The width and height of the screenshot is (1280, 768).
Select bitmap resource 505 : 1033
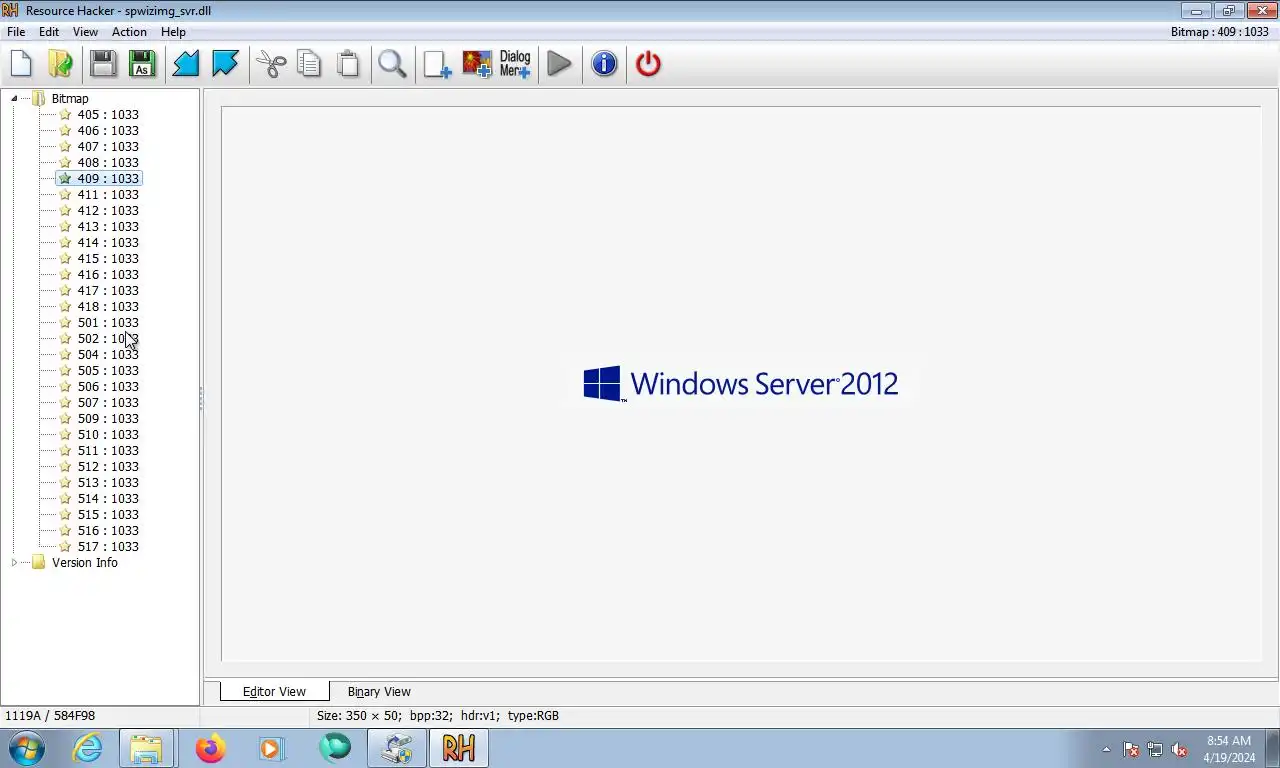click(108, 370)
